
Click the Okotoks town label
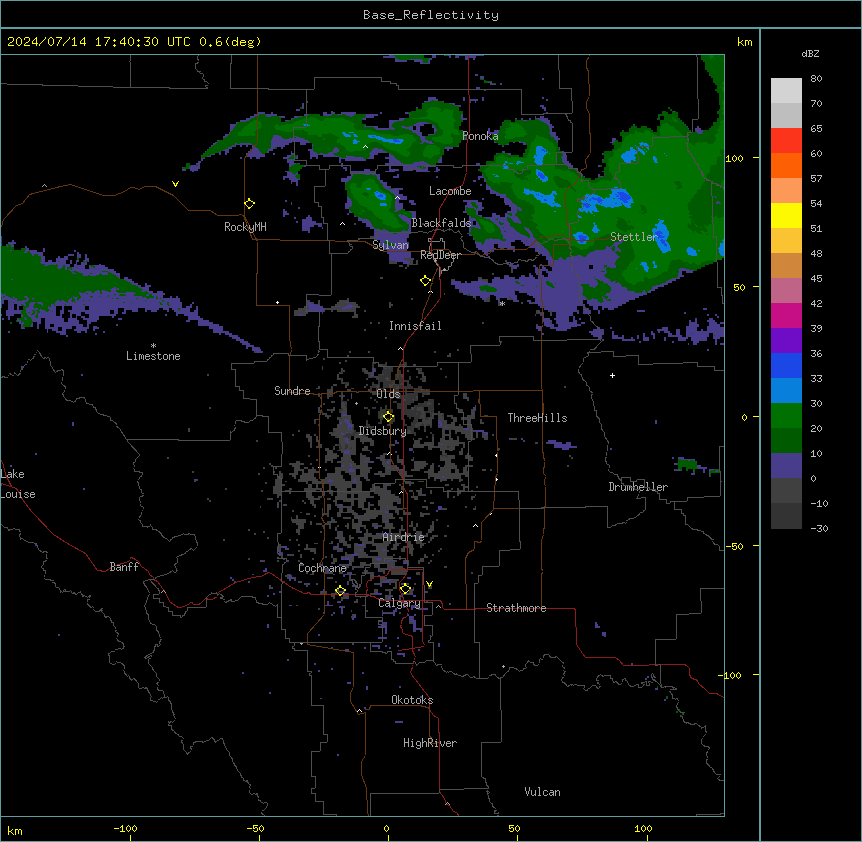click(412, 700)
